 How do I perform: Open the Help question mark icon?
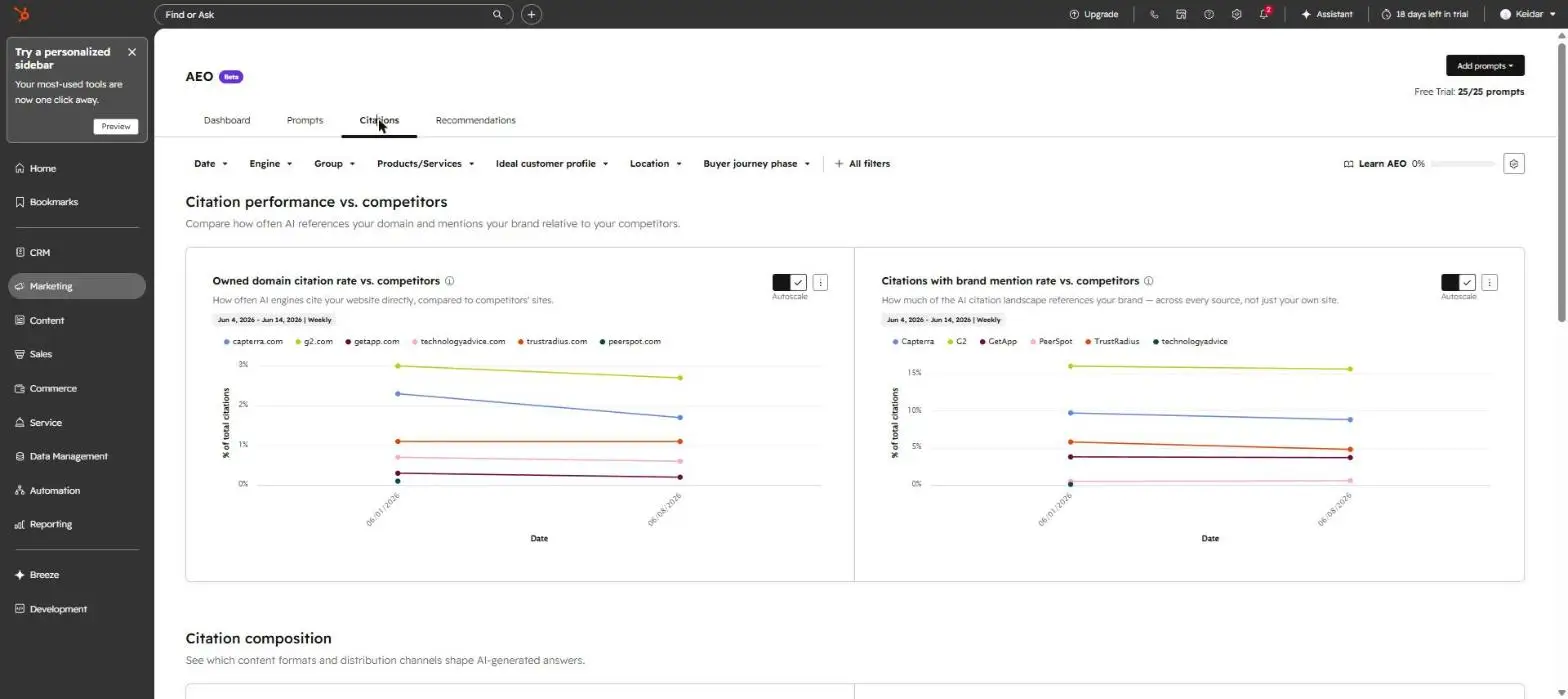(1209, 15)
